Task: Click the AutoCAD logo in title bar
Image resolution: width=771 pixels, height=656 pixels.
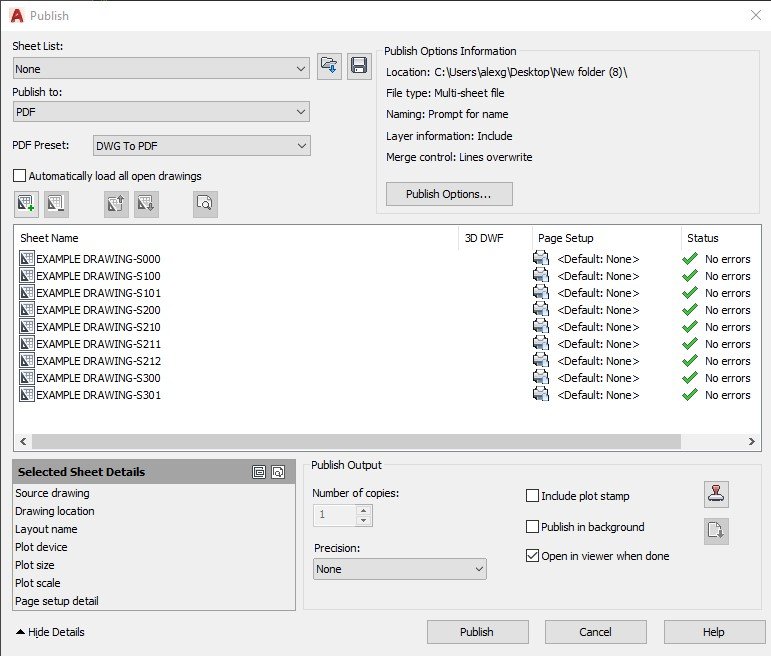Action: pyautogui.click(x=17, y=16)
